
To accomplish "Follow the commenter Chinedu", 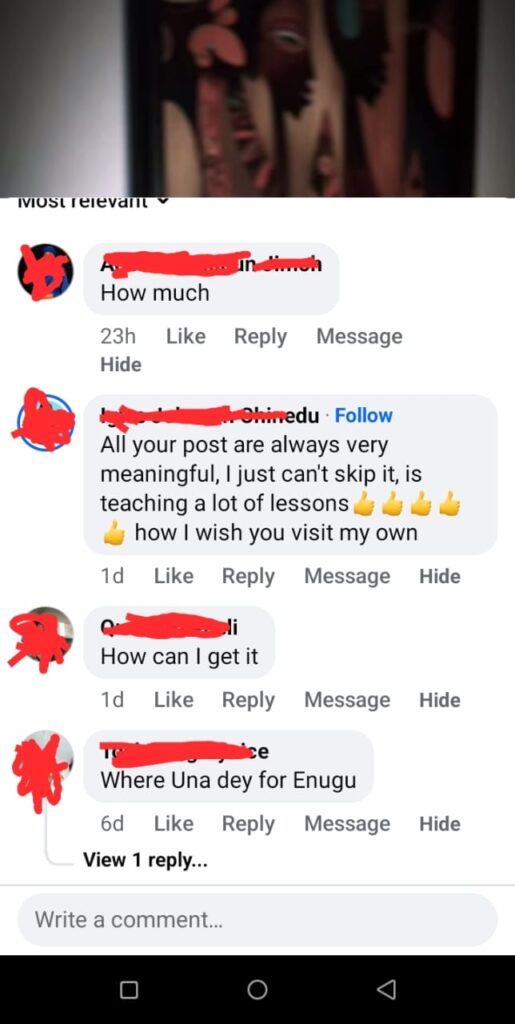I will coord(364,415).
